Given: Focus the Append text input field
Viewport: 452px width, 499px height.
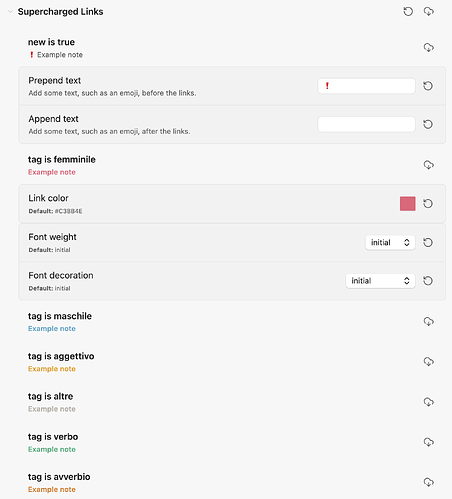Looking at the screenshot, I should click(366, 124).
